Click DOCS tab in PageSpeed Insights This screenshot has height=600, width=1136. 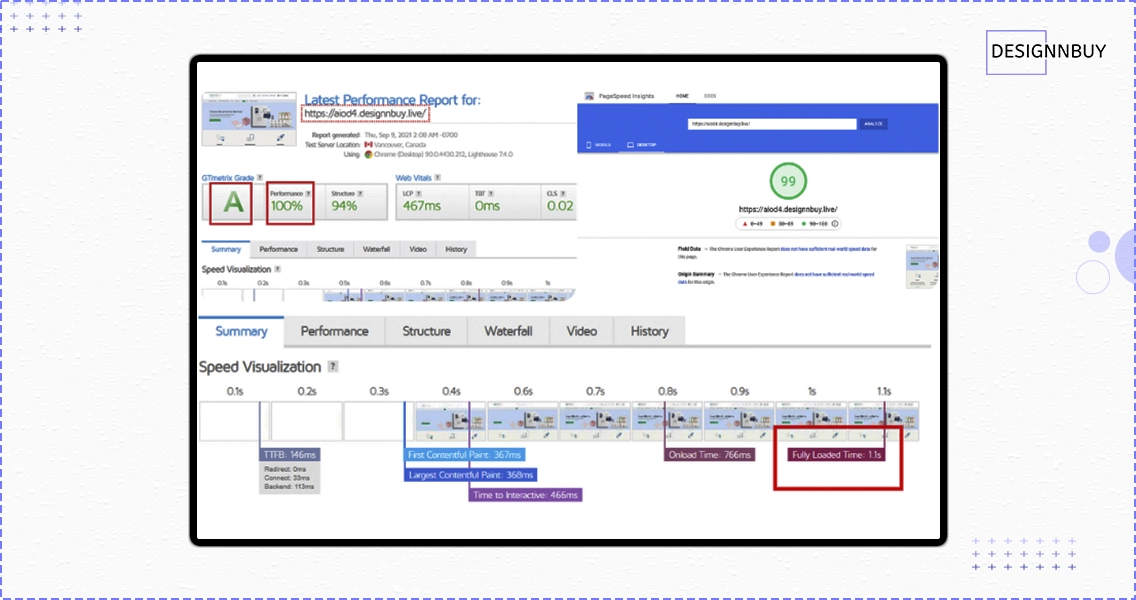coord(710,96)
